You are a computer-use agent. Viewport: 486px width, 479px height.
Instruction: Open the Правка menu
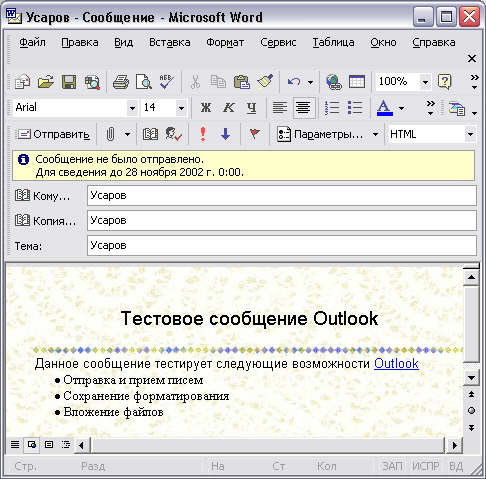pyautogui.click(x=80, y=42)
